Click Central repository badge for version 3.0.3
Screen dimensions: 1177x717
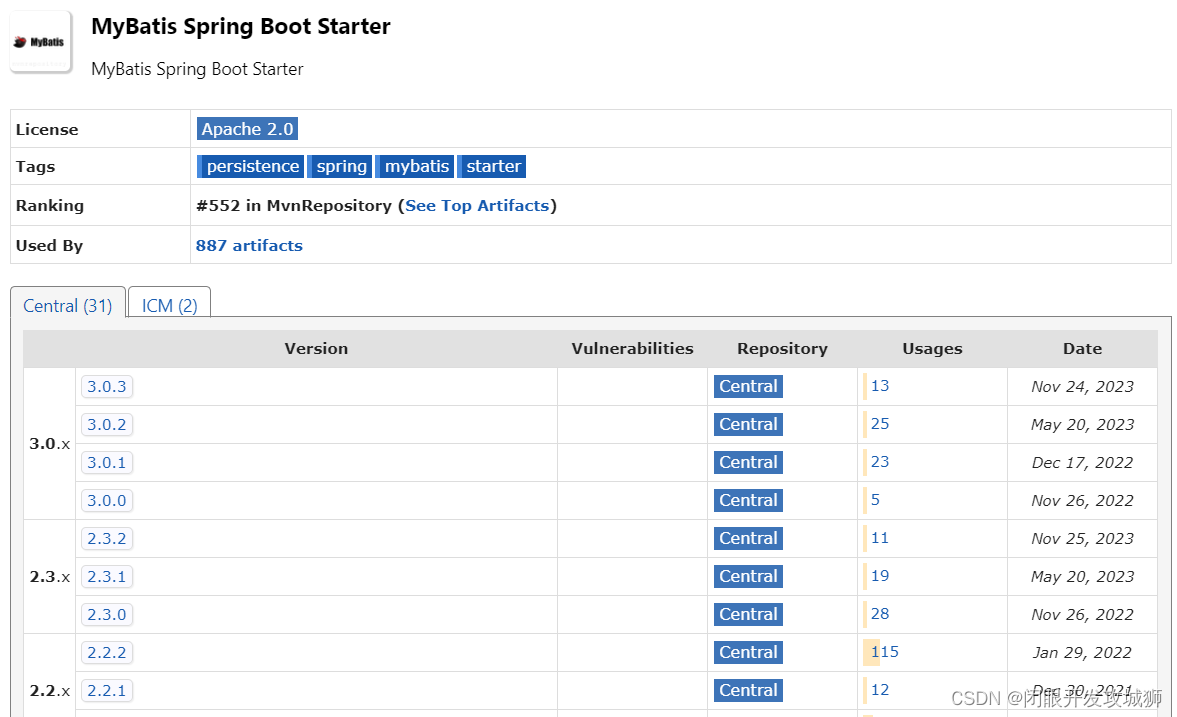tap(748, 387)
